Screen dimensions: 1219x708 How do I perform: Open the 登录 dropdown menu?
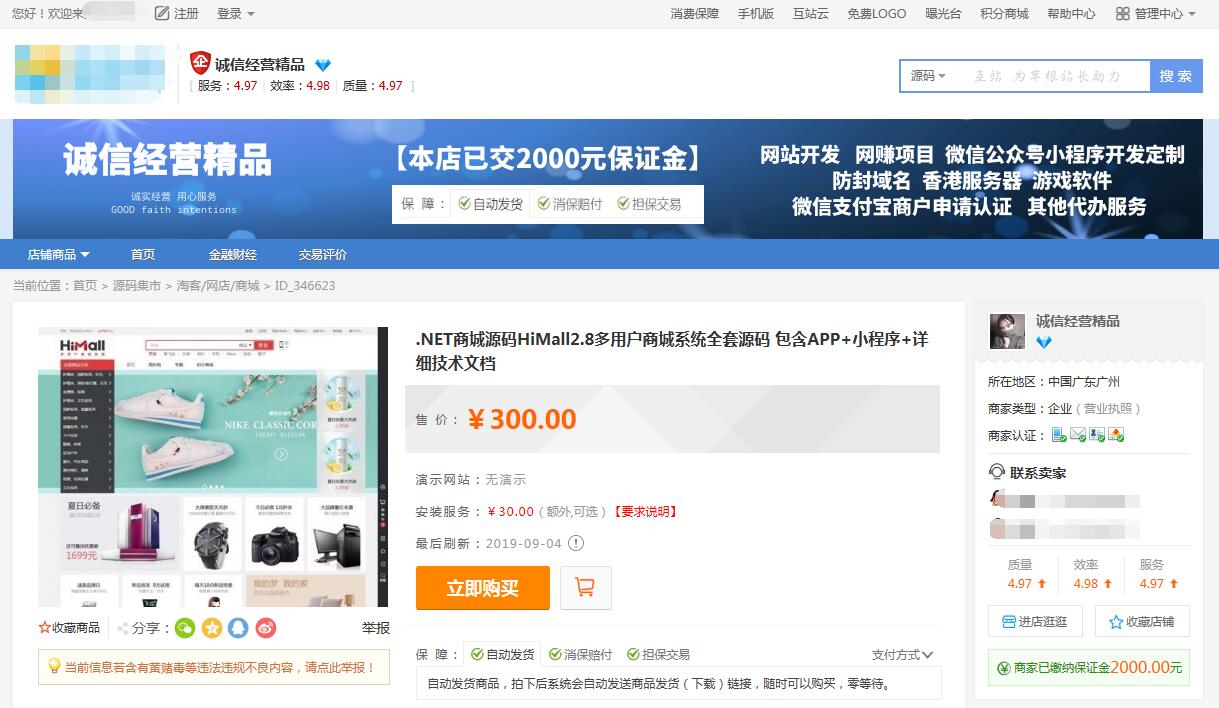click(236, 14)
